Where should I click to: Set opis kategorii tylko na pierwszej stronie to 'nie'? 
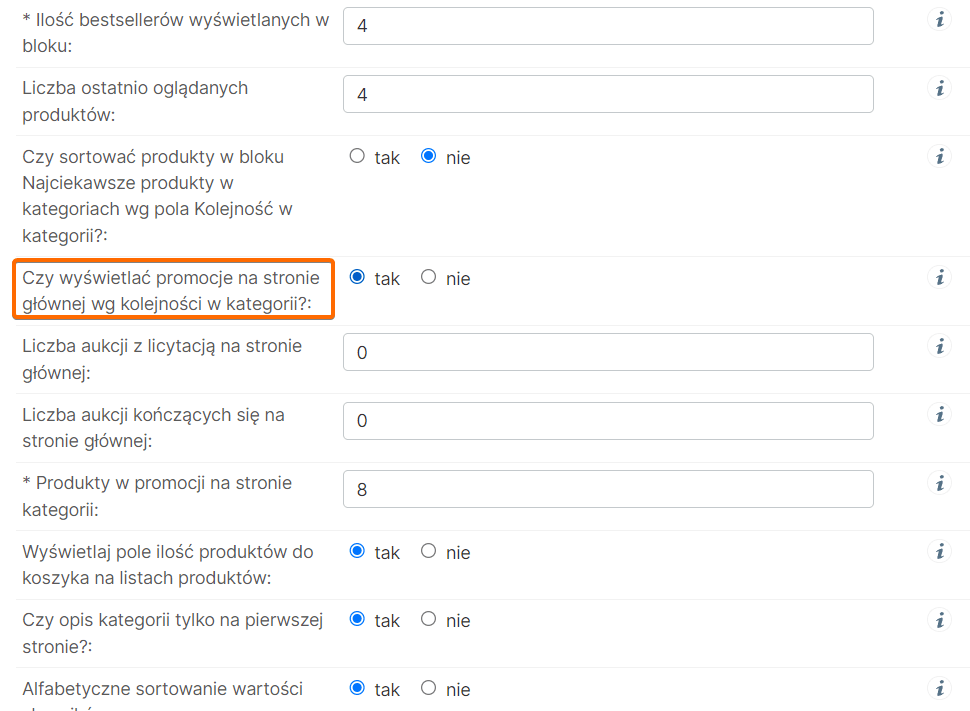point(429,619)
